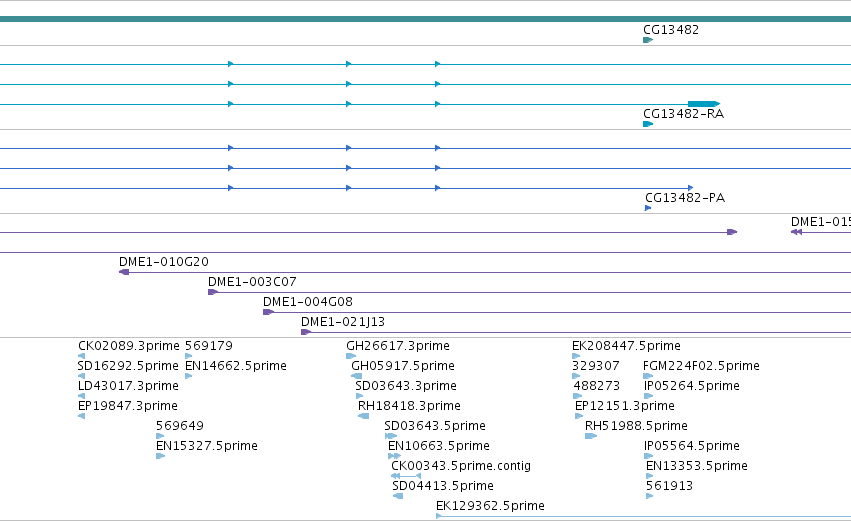
Task: Select GH26617.3prime EST label
Action: (398, 346)
